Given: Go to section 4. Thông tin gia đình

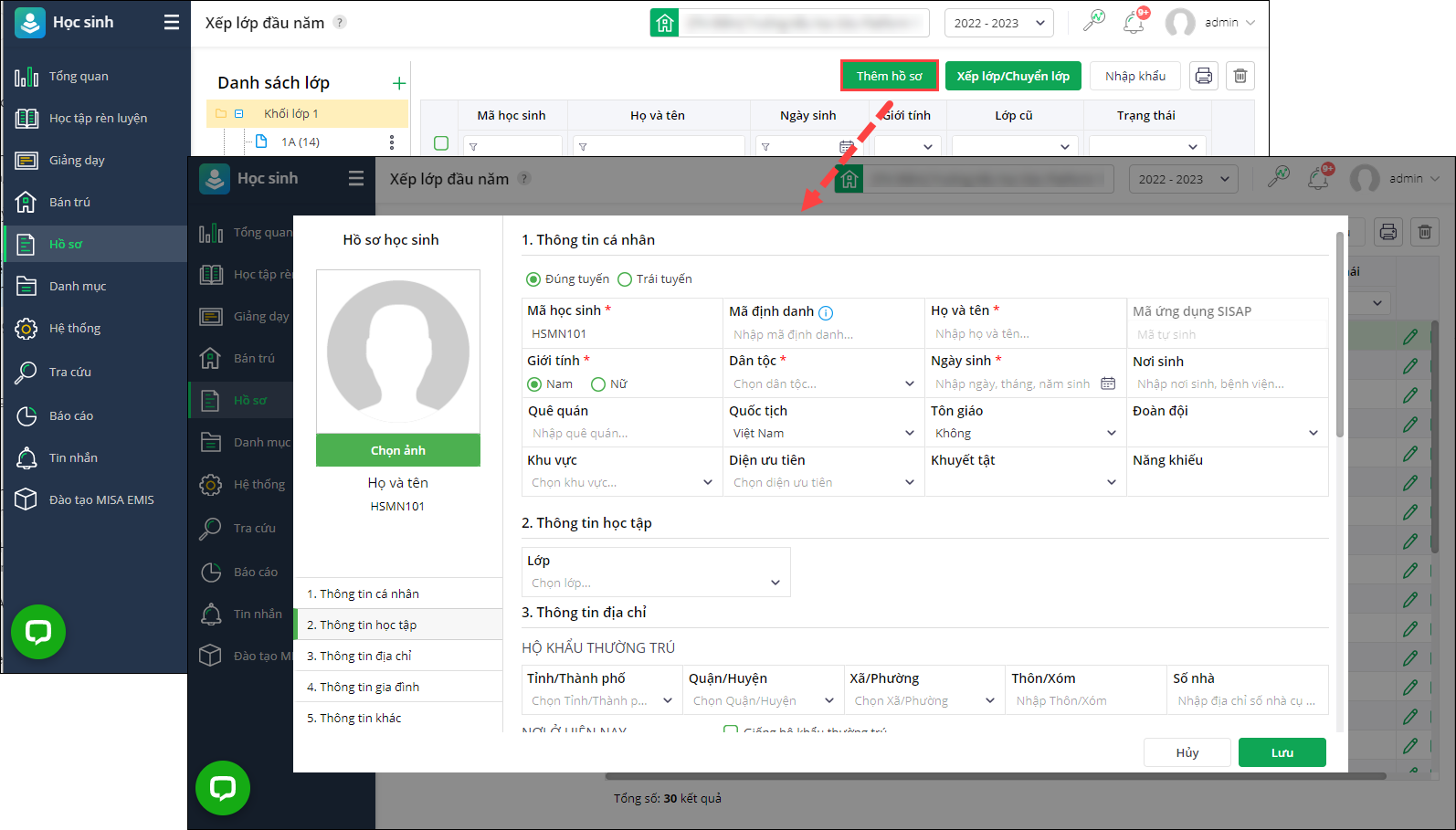Looking at the screenshot, I should [x=398, y=687].
